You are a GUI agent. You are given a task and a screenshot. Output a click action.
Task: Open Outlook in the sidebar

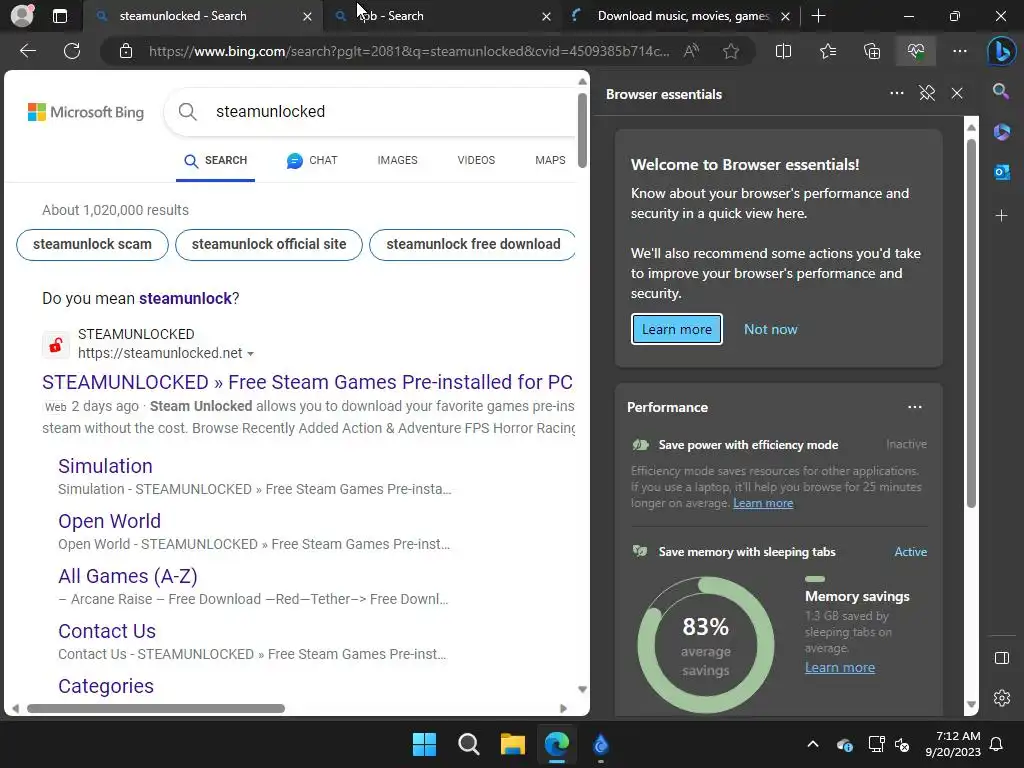point(1001,172)
